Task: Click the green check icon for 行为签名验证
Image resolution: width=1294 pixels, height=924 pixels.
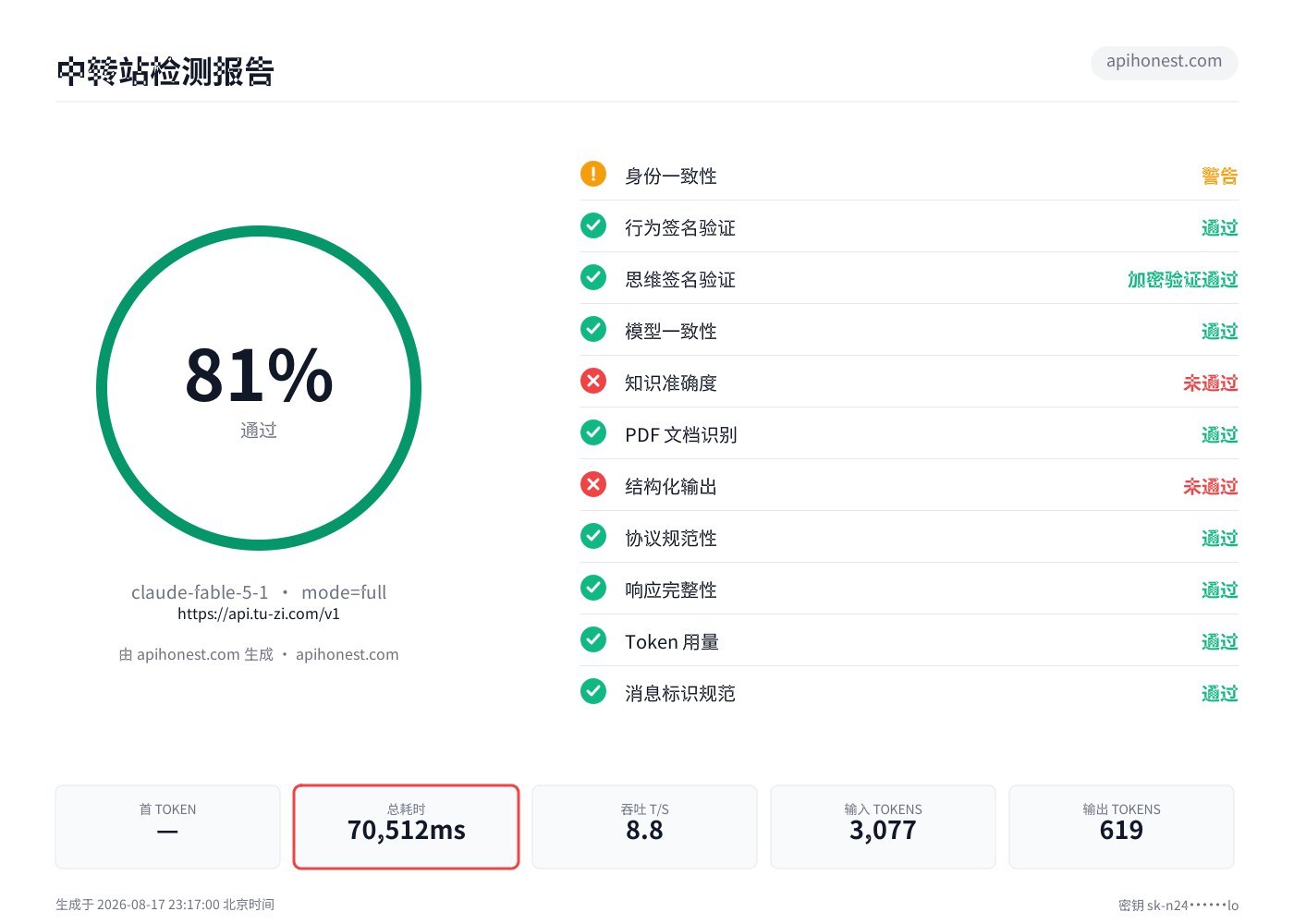Action: 593,225
